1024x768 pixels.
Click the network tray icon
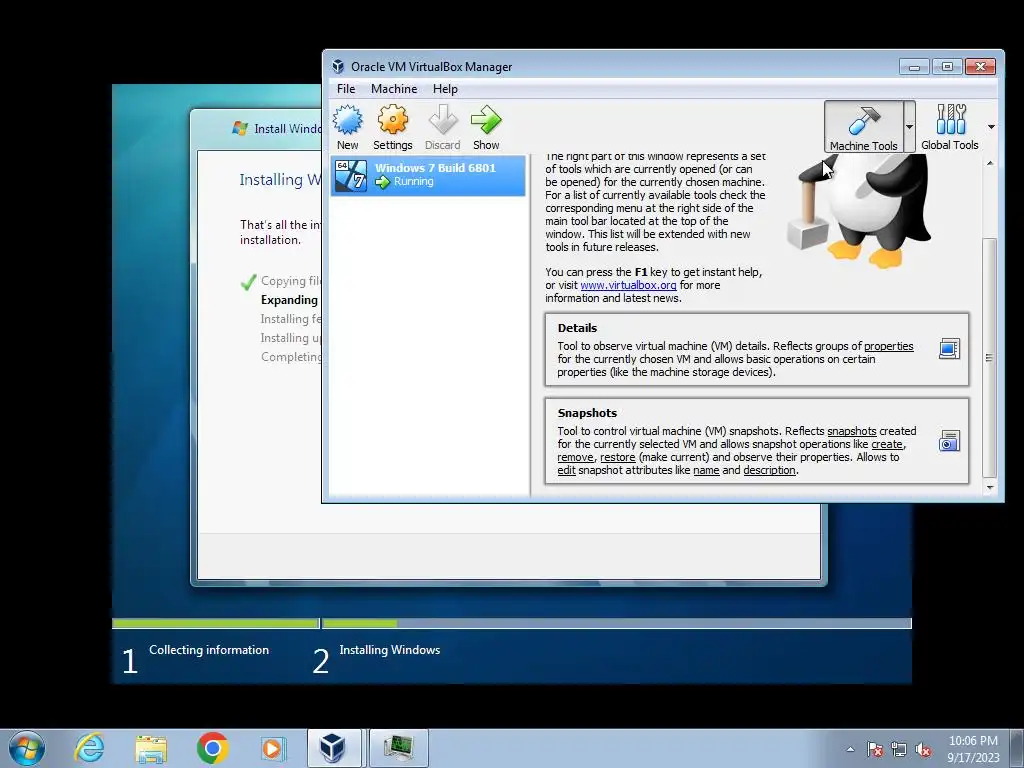click(x=899, y=749)
